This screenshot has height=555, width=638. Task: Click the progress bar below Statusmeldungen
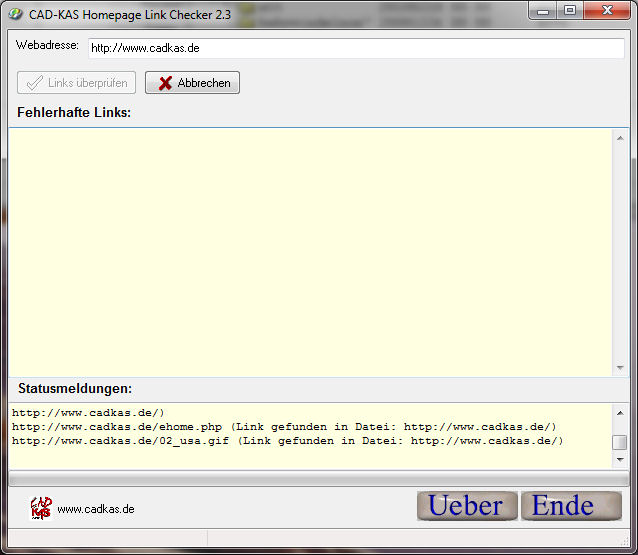(x=319, y=479)
